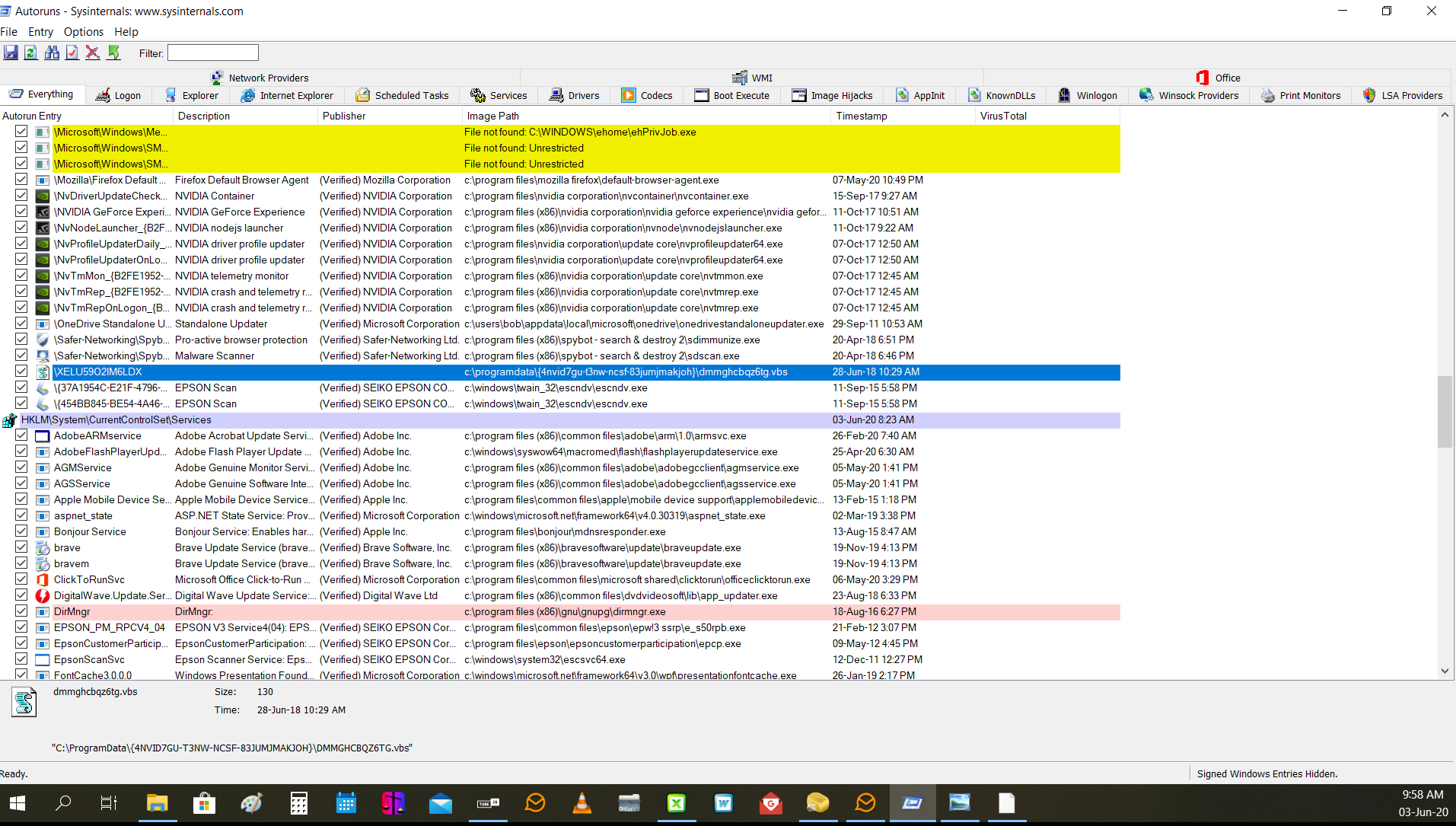Click the Refresh toolbar icon
Image resolution: width=1456 pixels, height=826 pixels.
31,53
